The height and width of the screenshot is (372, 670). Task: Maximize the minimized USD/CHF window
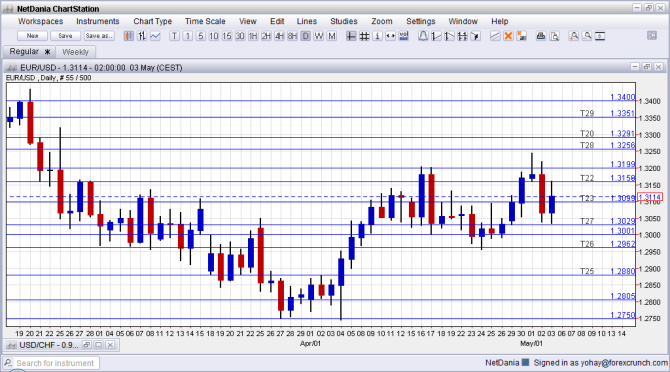pos(99,345)
